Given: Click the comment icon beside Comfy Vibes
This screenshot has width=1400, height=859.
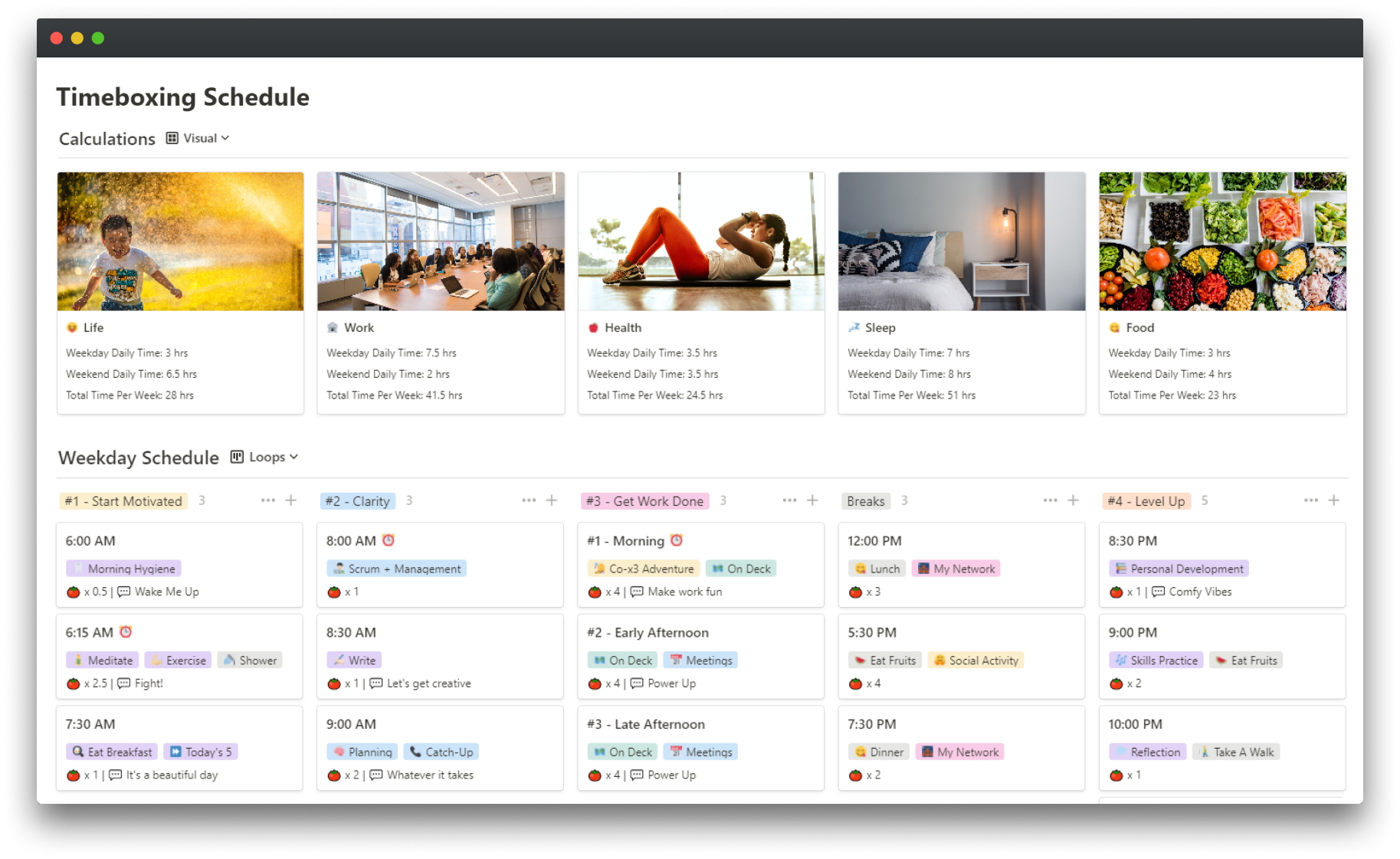Looking at the screenshot, I should click(x=1159, y=592).
